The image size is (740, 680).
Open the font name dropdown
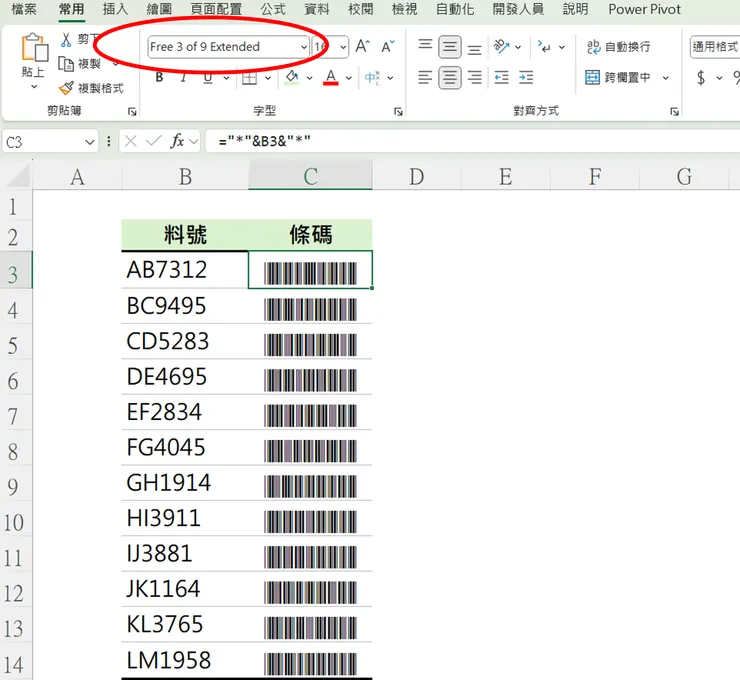click(x=304, y=47)
